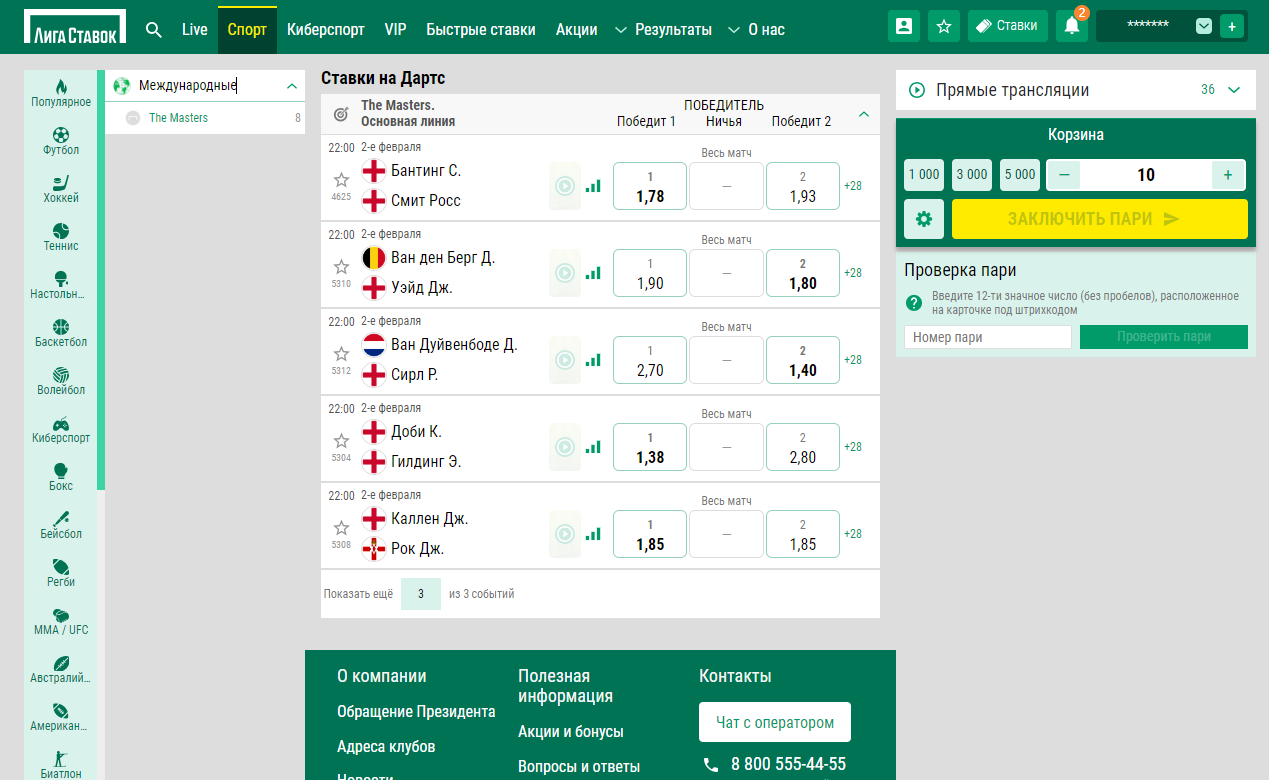1269x780 pixels.
Task: Open statistics bars for Доби vs Гилдинг
Action: (593, 447)
